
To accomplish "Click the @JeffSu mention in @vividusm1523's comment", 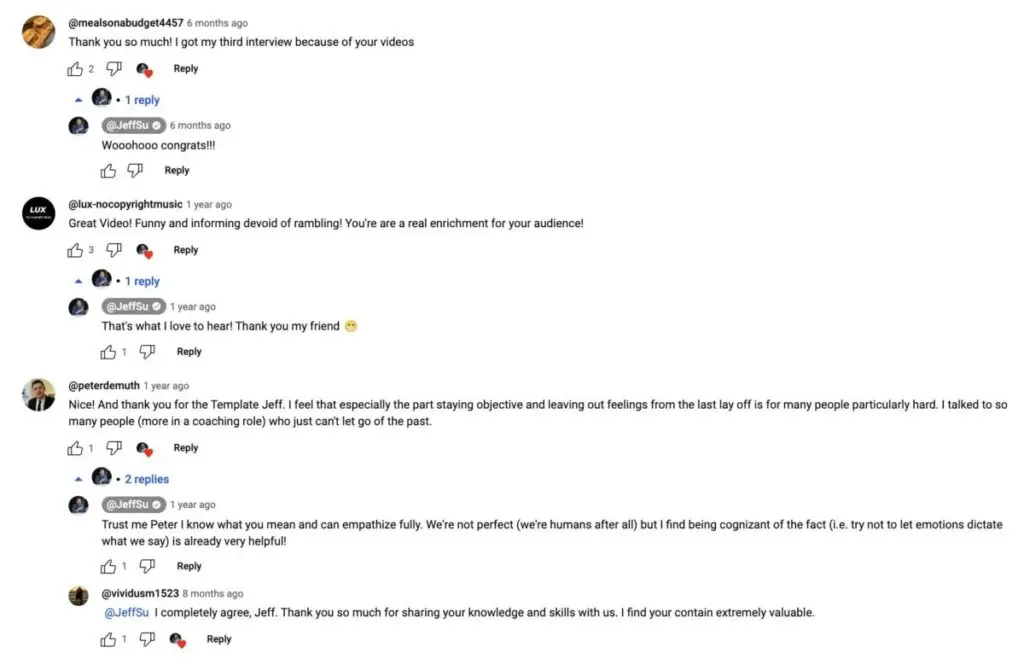I will [126, 612].
